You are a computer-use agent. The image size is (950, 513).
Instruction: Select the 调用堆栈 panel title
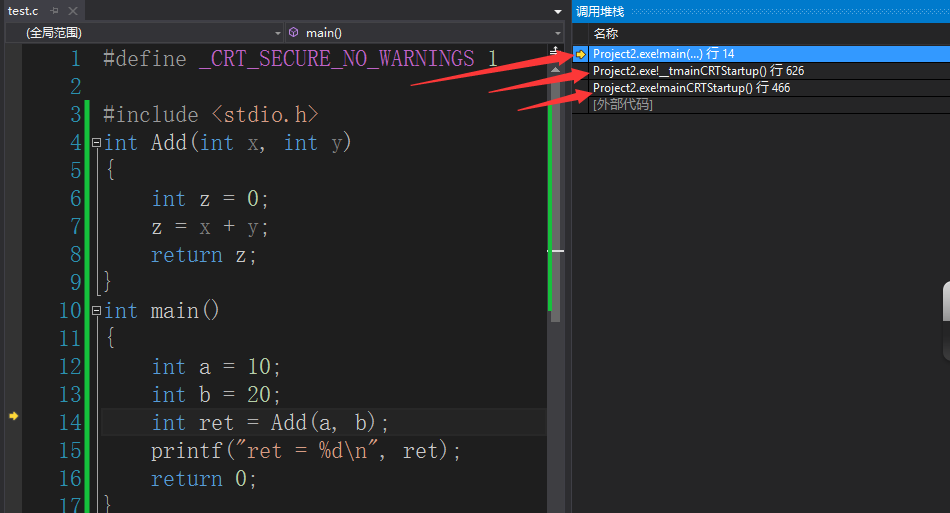[x=600, y=11]
